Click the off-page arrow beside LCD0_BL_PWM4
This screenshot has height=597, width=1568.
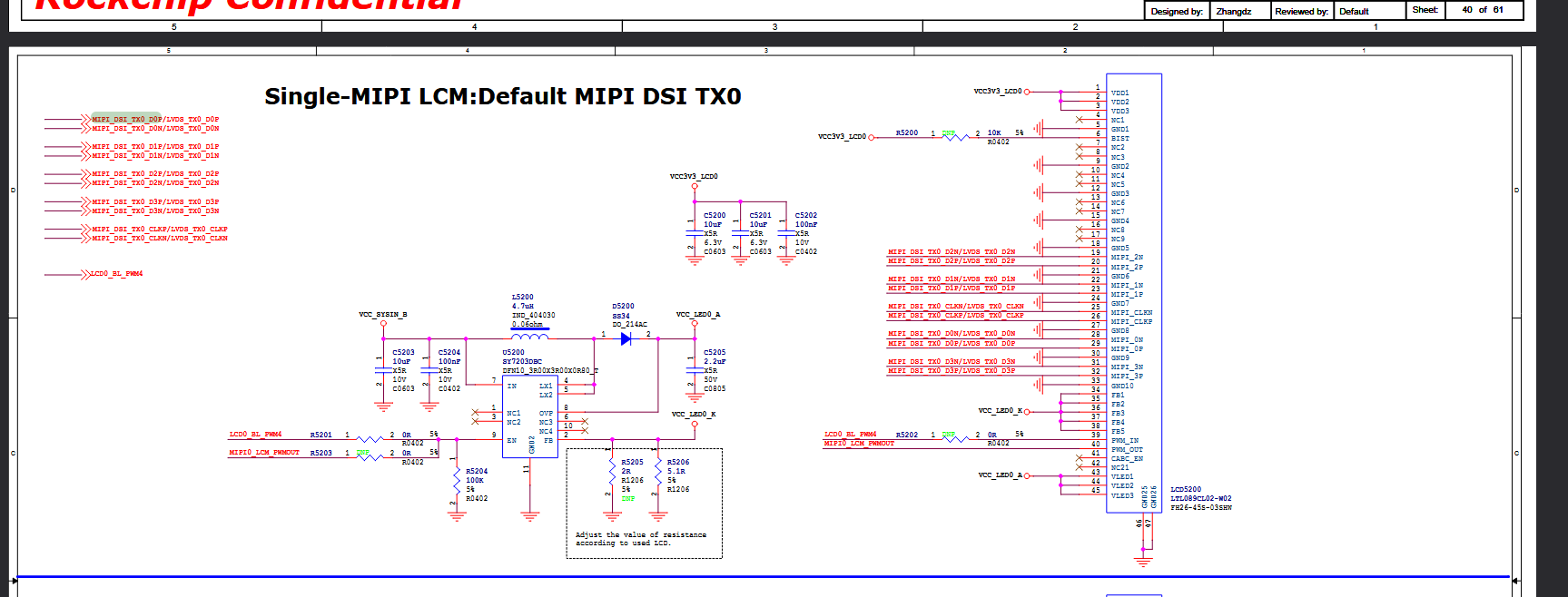coord(81,274)
